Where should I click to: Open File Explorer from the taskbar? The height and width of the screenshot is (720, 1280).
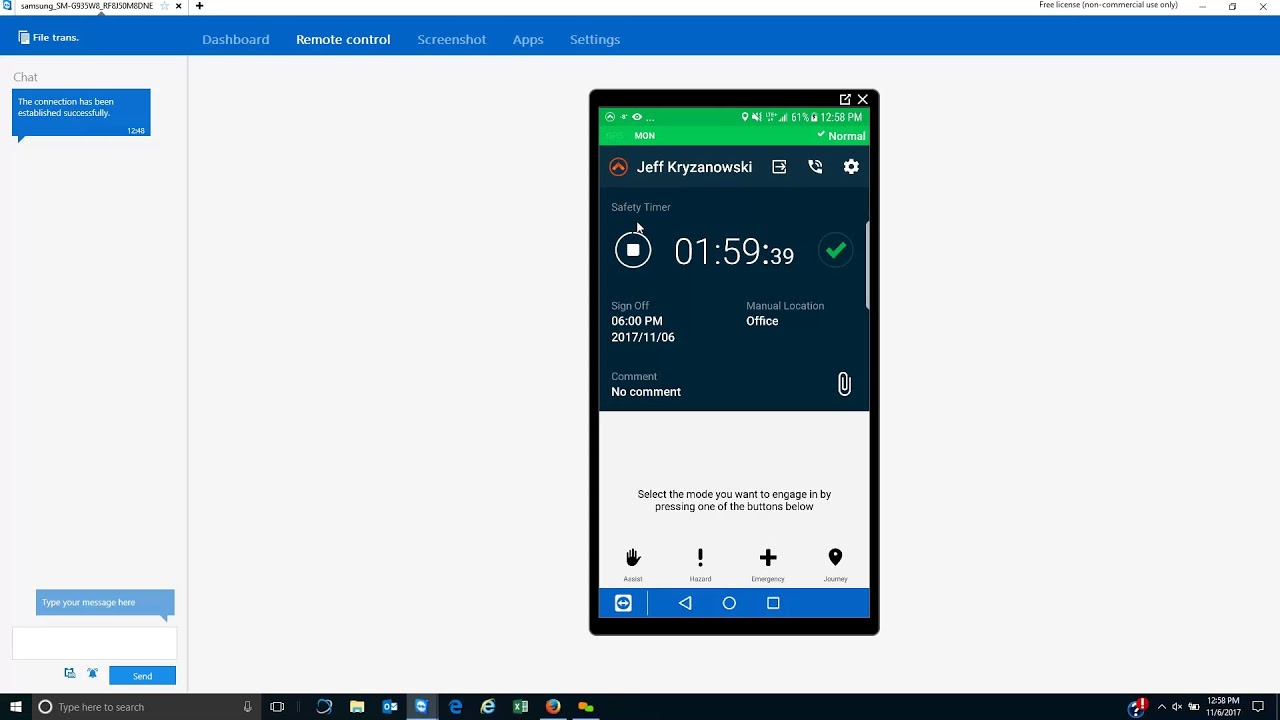pos(357,707)
